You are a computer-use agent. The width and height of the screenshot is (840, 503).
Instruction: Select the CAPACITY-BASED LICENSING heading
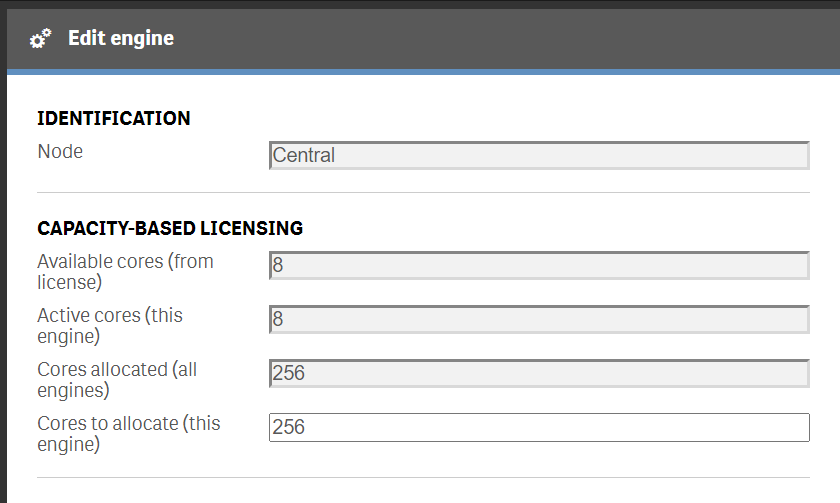click(x=170, y=228)
